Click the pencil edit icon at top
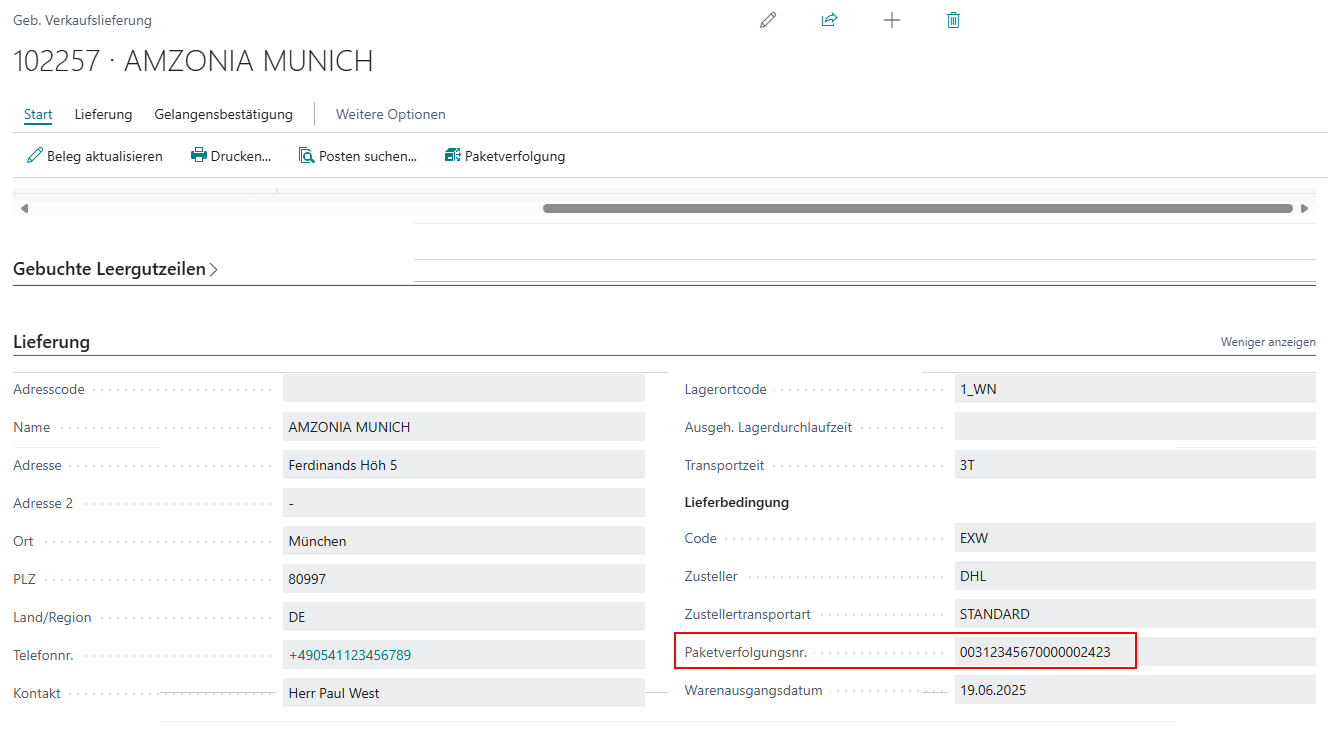1328x743 pixels. (768, 20)
